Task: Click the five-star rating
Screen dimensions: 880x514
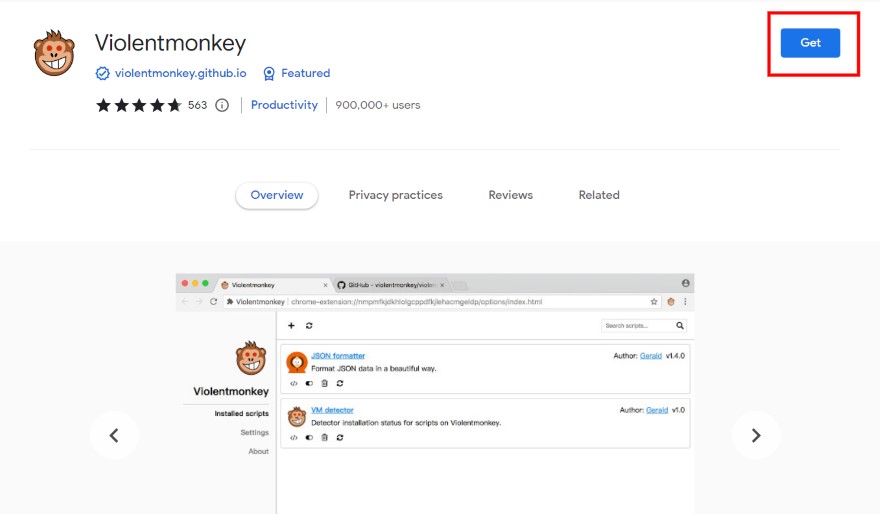Action: click(x=138, y=105)
